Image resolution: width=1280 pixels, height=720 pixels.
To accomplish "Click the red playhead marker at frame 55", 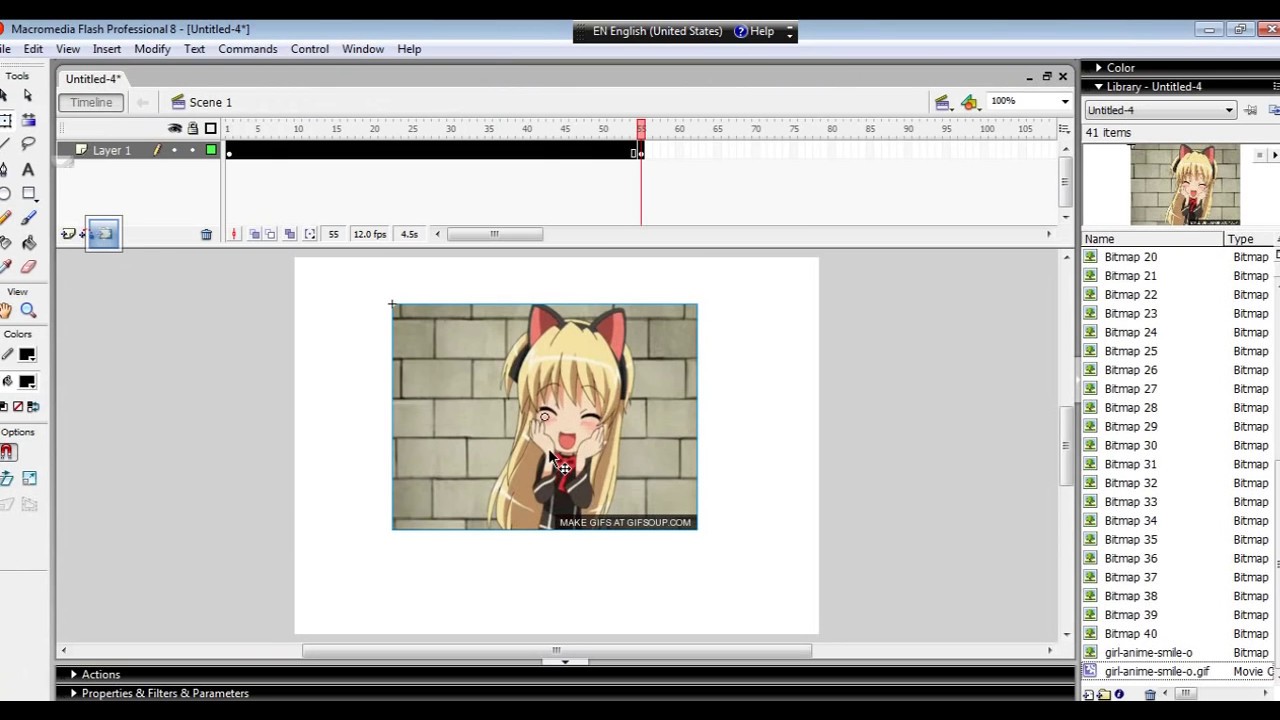I will (641, 128).
